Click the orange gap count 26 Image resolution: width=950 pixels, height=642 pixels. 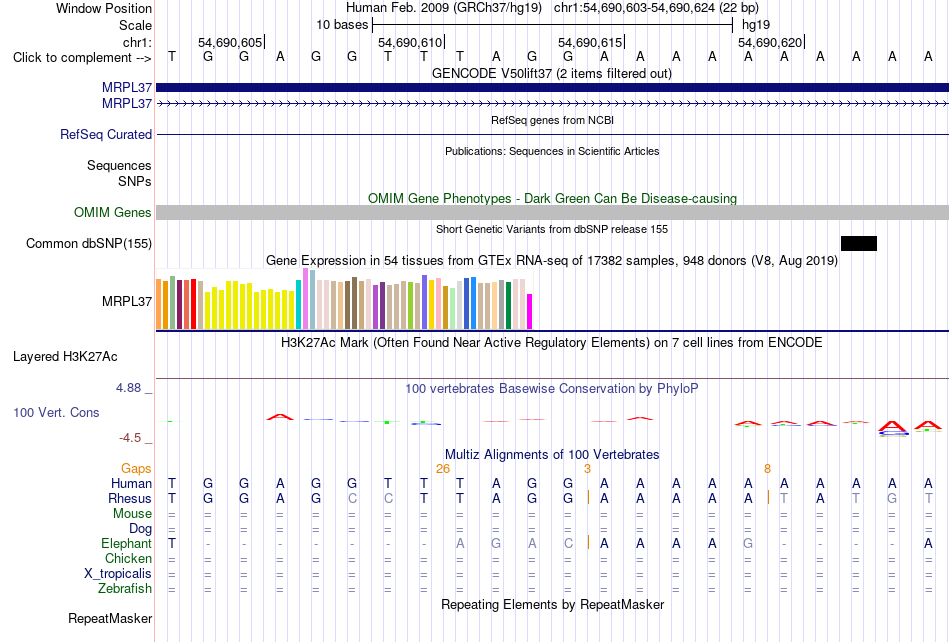tap(443, 469)
